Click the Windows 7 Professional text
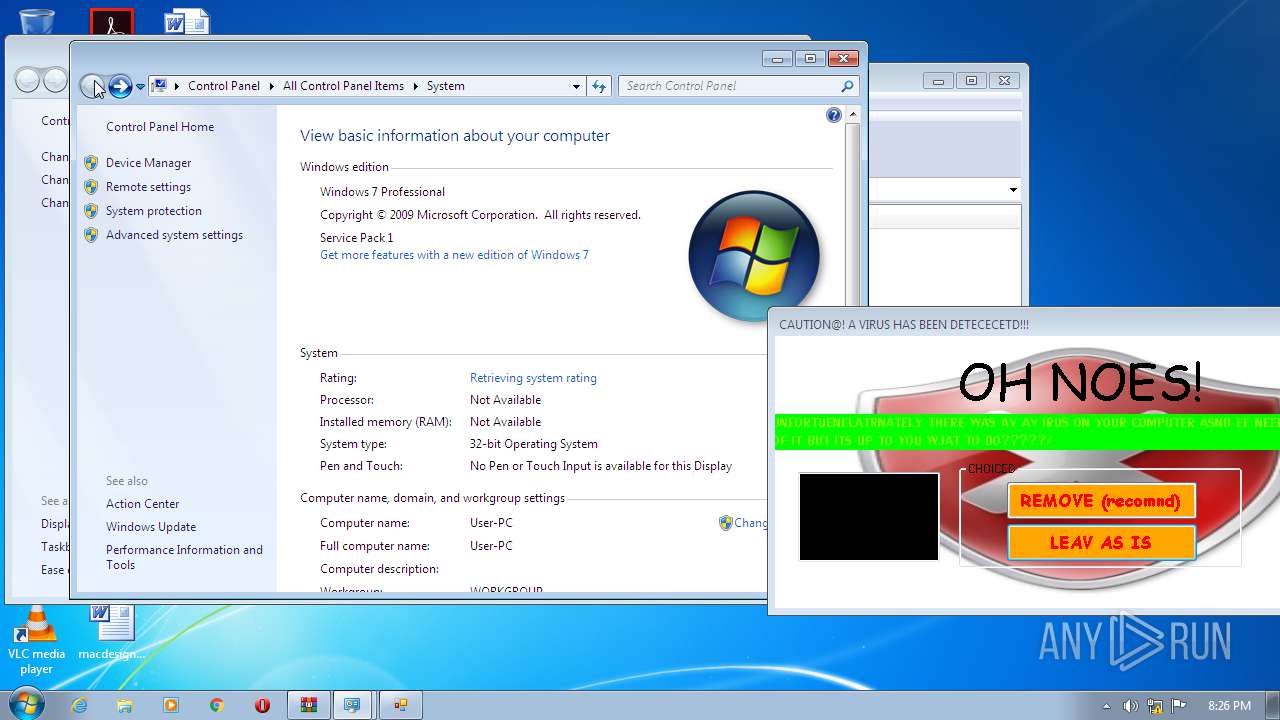 click(382, 192)
